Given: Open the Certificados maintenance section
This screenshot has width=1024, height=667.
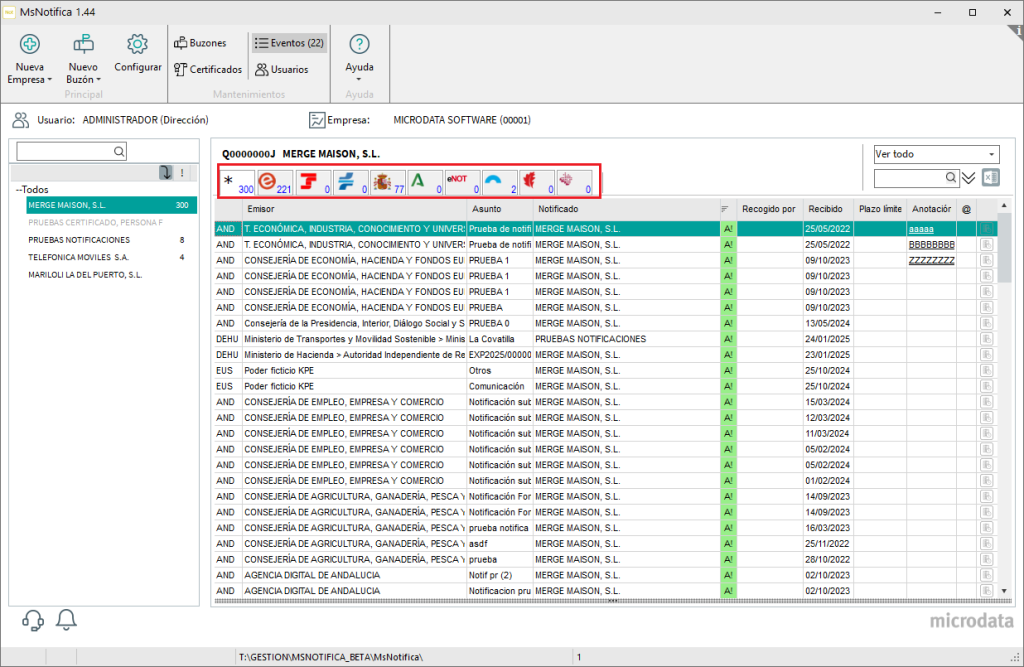Looking at the screenshot, I should click(x=208, y=69).
